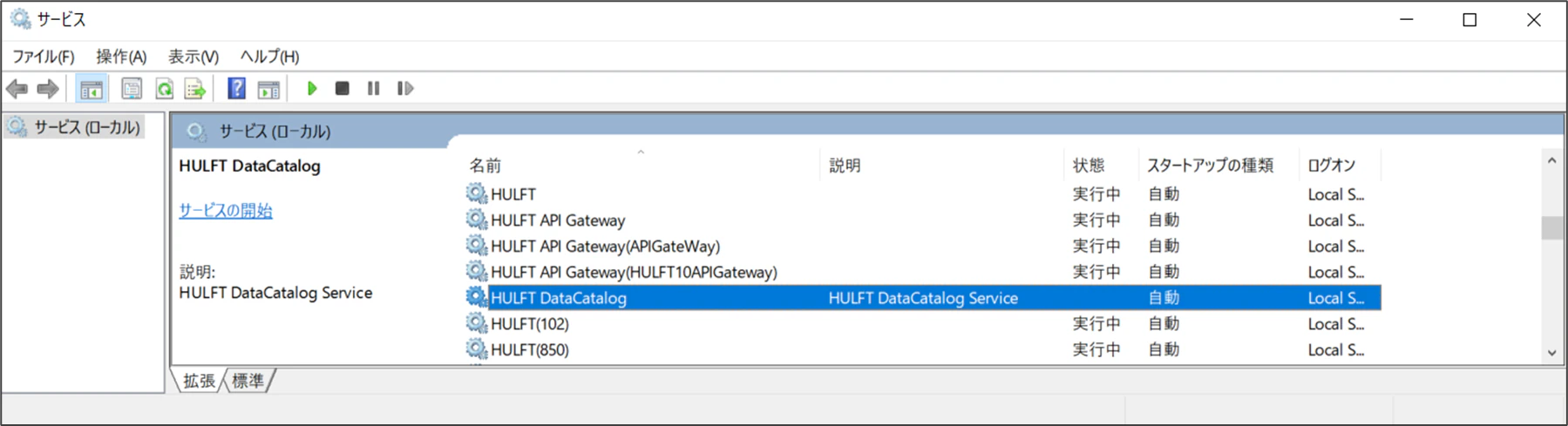Open the ファイル(F) menu

[x=43, y=57]
